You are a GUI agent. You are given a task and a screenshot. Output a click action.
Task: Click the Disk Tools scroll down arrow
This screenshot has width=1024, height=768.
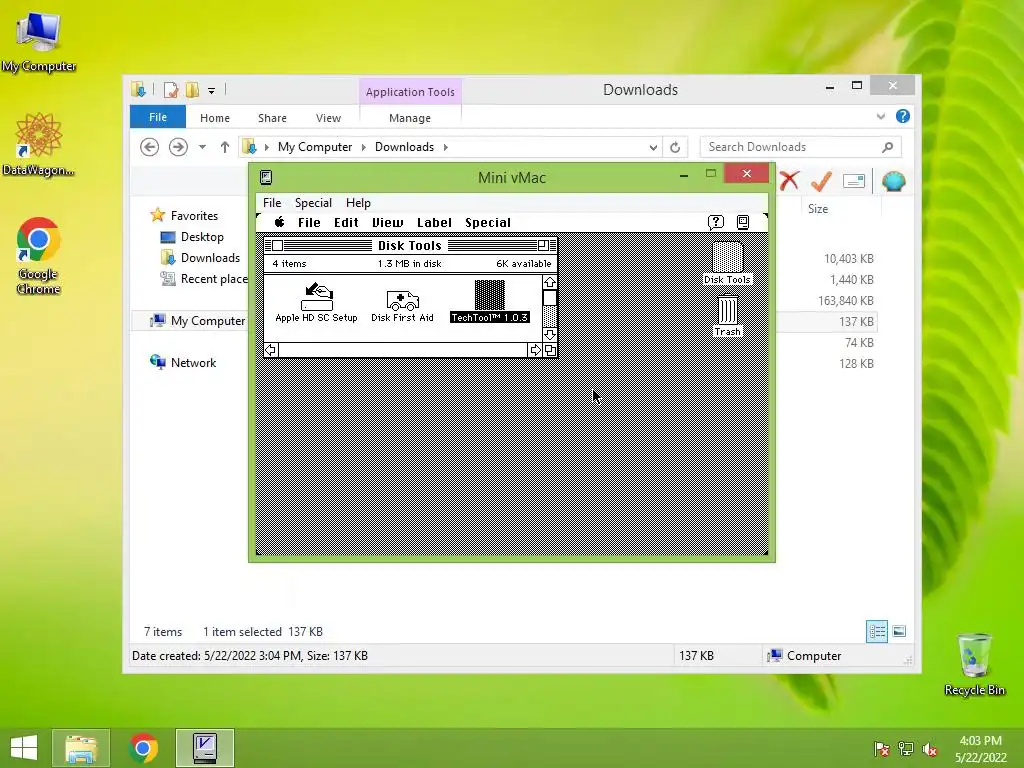click(x=550, y=334)
